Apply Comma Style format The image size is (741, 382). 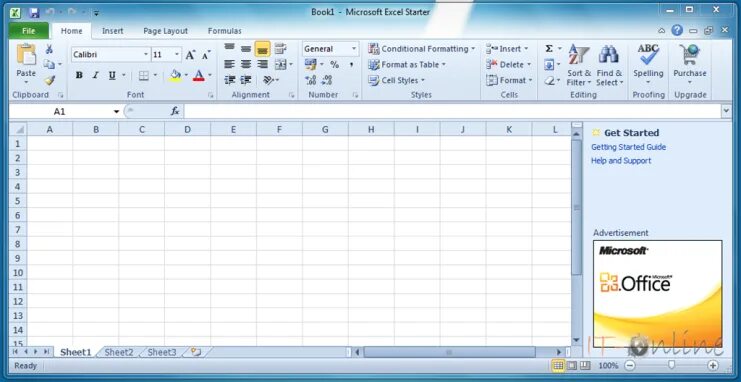coord(351,64)
